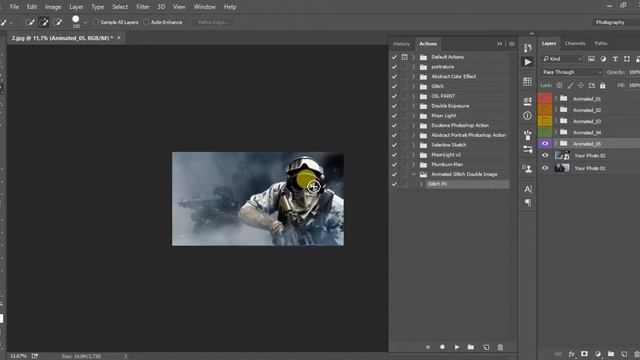Open the blending mode Pass Through dropdown
Screen dimensions: 640x360
point(571,72)
